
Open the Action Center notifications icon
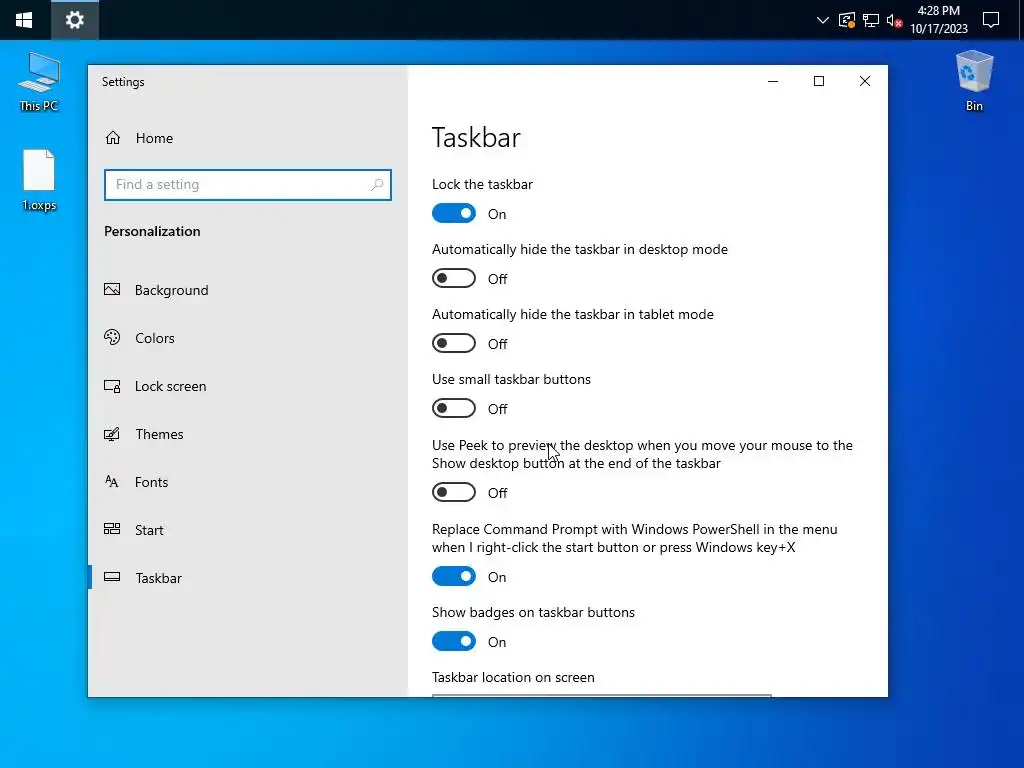coord(991,20)
